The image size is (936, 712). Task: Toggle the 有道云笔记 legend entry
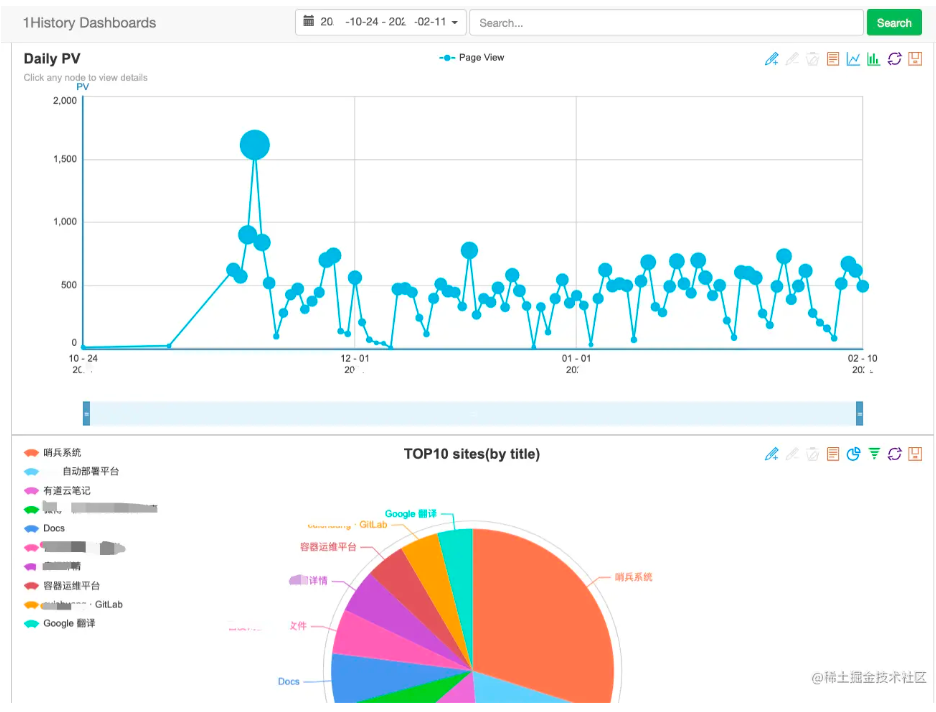click(x=57, y=491)
